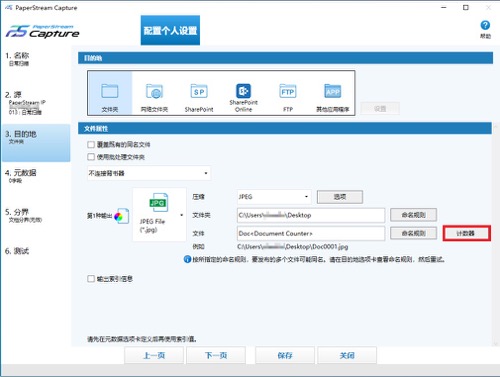This screenshot has width=500, height=377.
Task: Open the 不连接服务器 dropdown
Action: pyautogui.click(x=149, y=173)
